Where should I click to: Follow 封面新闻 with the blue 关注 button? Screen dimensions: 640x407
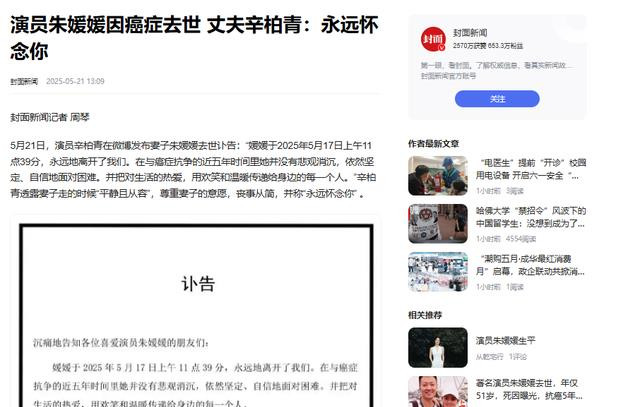(x=497, y=99)
